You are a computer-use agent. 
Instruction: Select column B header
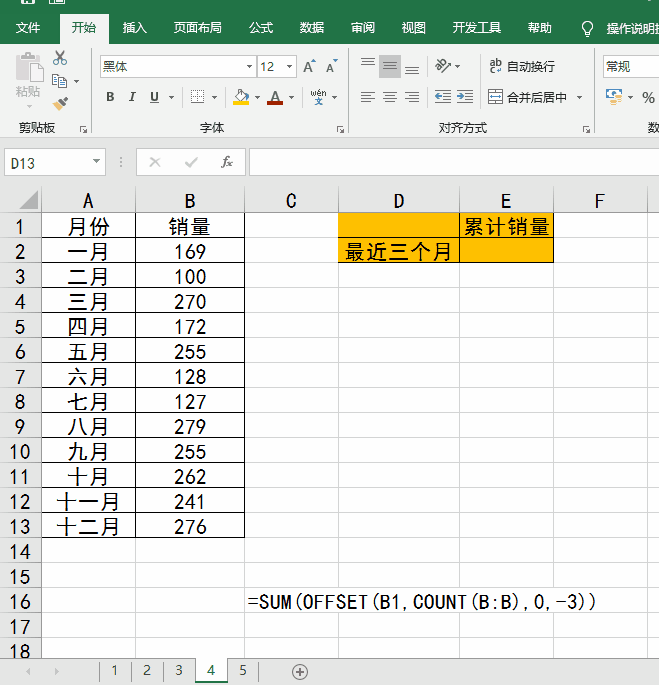[190, 201]
